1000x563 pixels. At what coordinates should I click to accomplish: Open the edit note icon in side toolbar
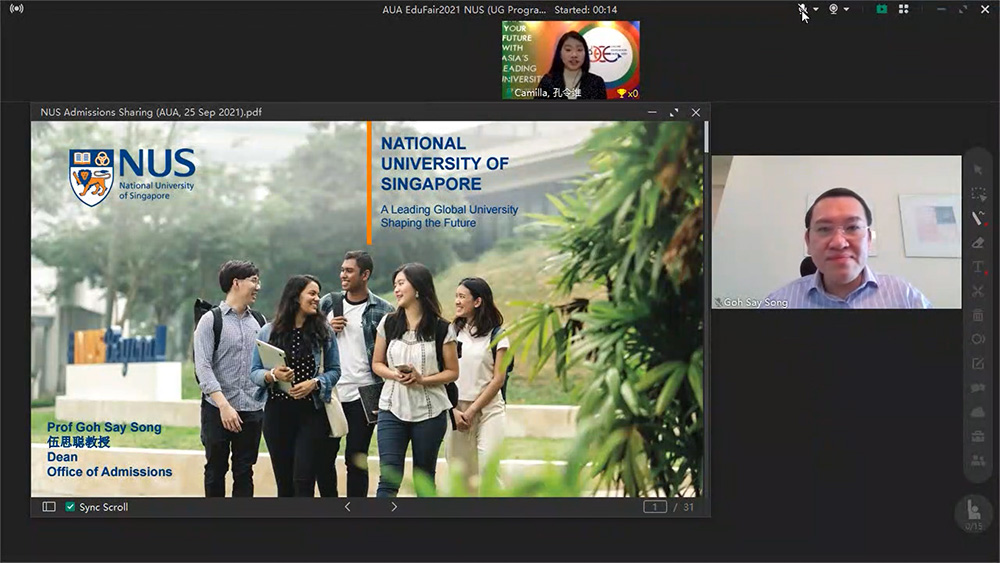(978, 363)
